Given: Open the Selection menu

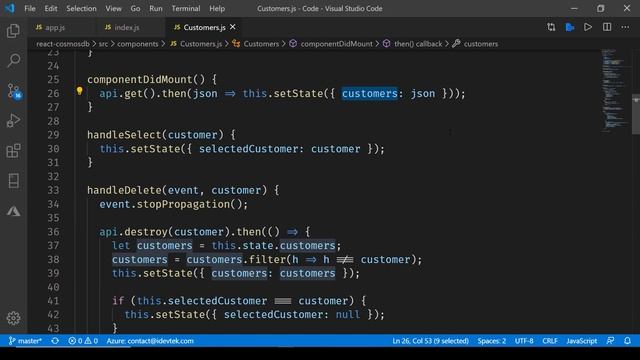Looking at the screenshot, I should (81, 9).
